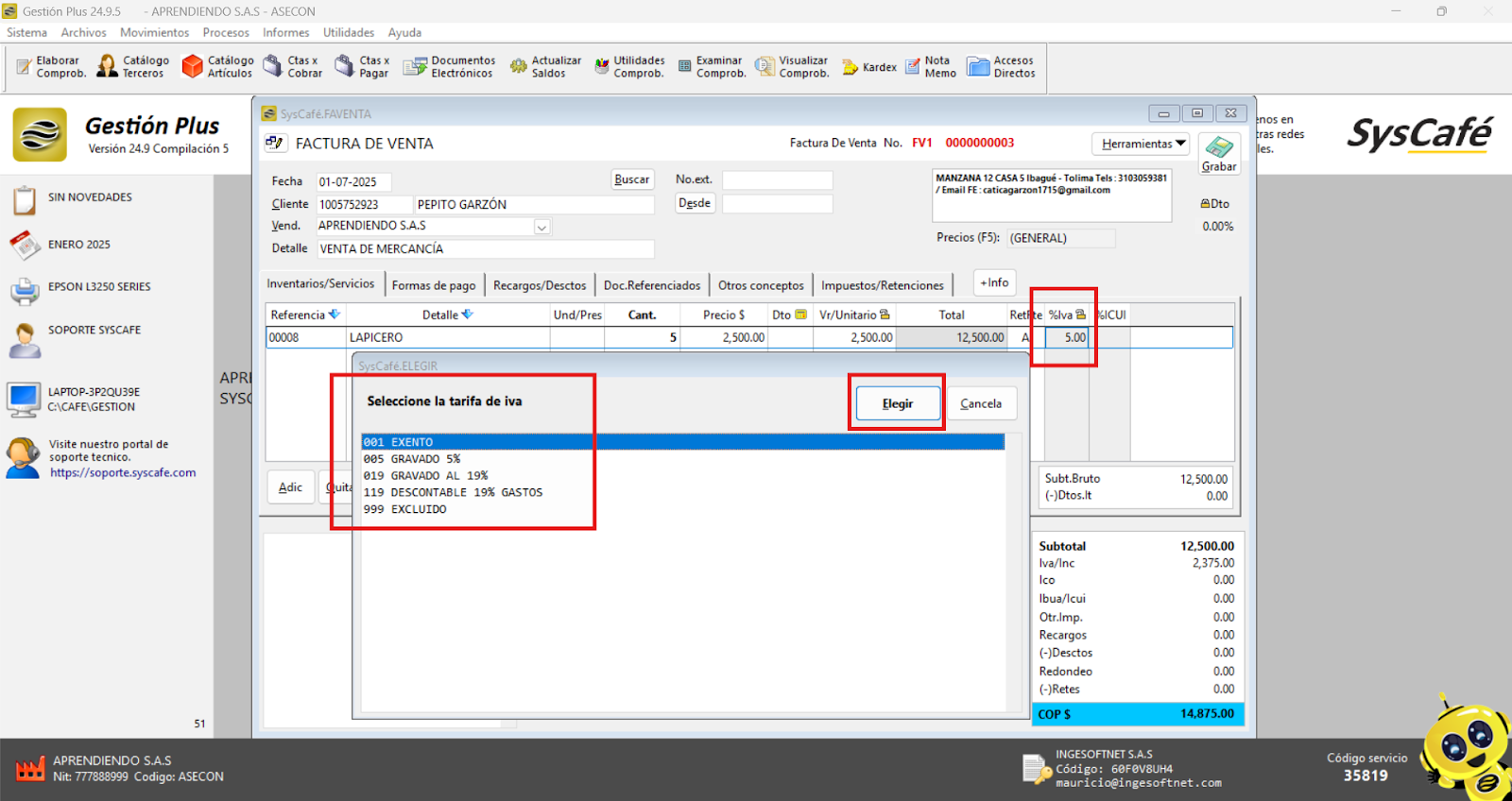Click the Detalle text field
This screenshot has width=1512, height=801.
485,249
